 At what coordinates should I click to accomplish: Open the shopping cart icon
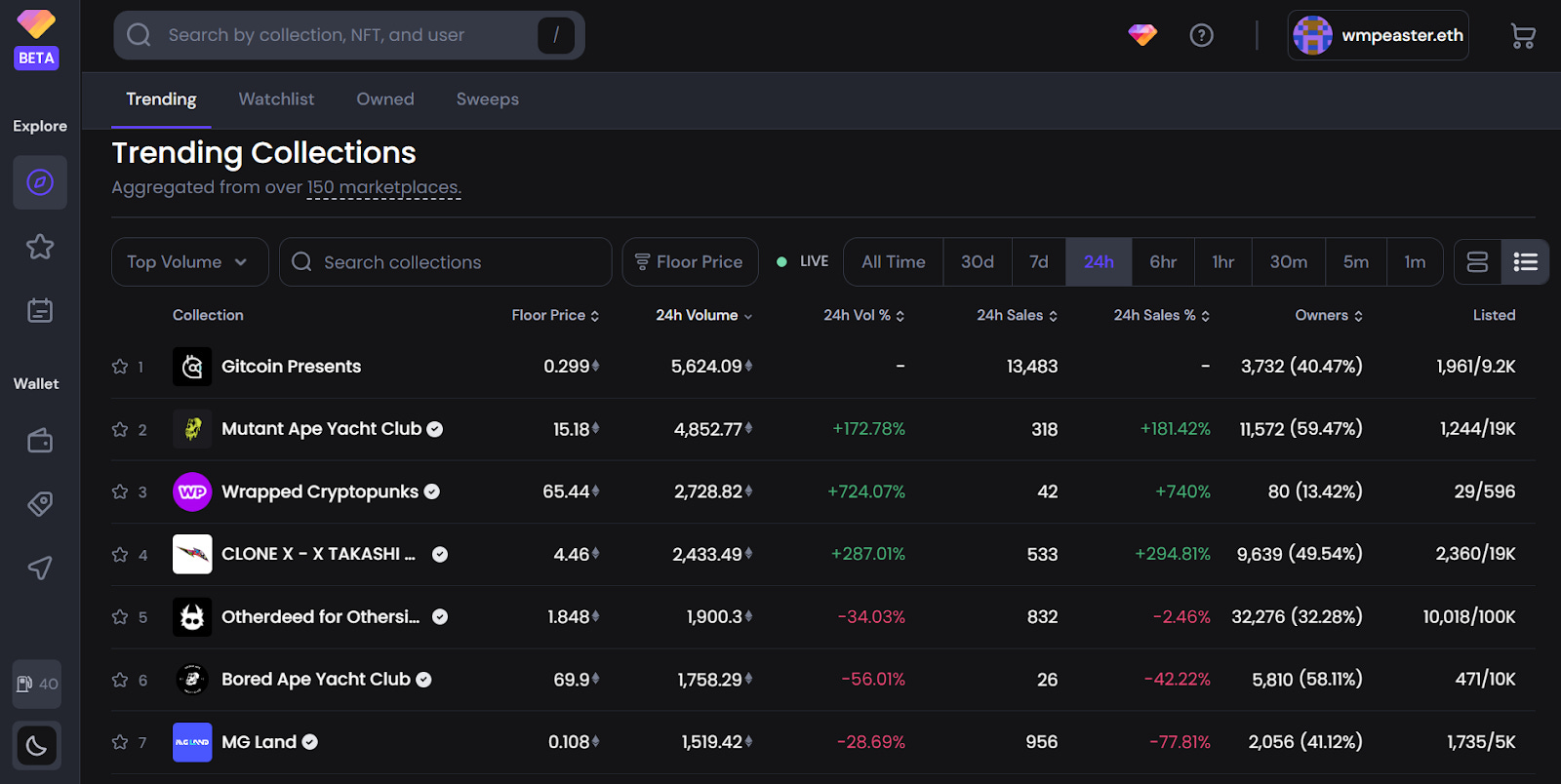tap(1522, 36)
